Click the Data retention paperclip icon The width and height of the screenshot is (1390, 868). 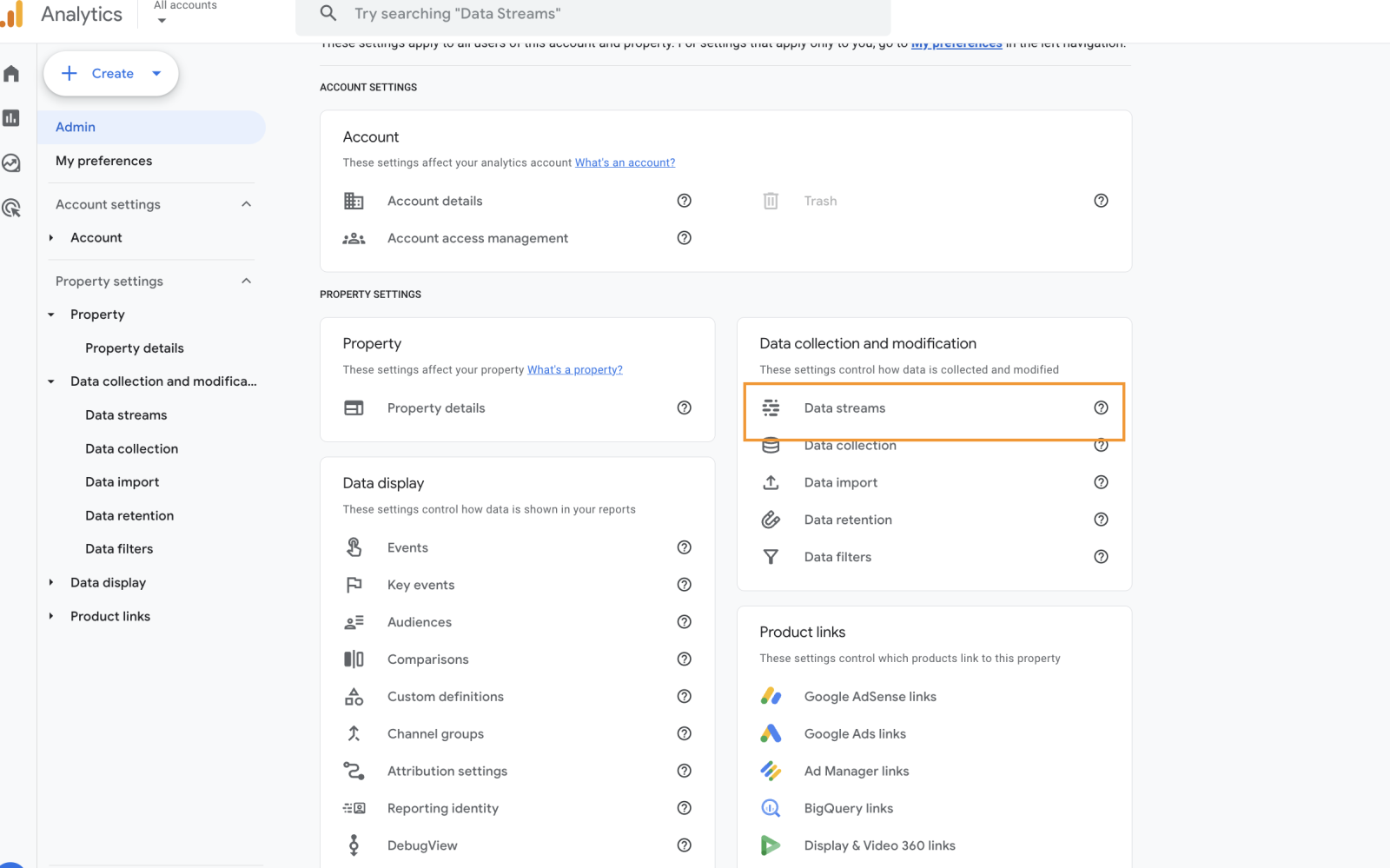click(x=771, y=520)
